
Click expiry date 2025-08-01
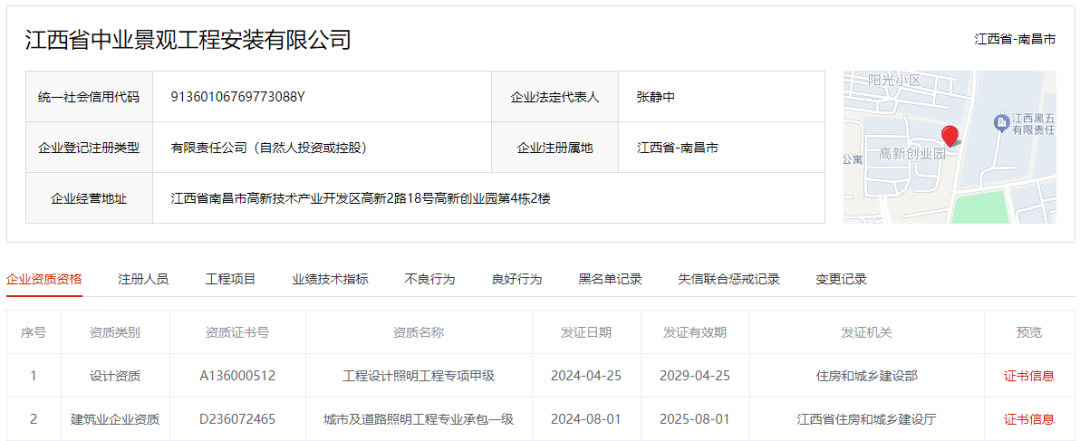tap(695, 418)
